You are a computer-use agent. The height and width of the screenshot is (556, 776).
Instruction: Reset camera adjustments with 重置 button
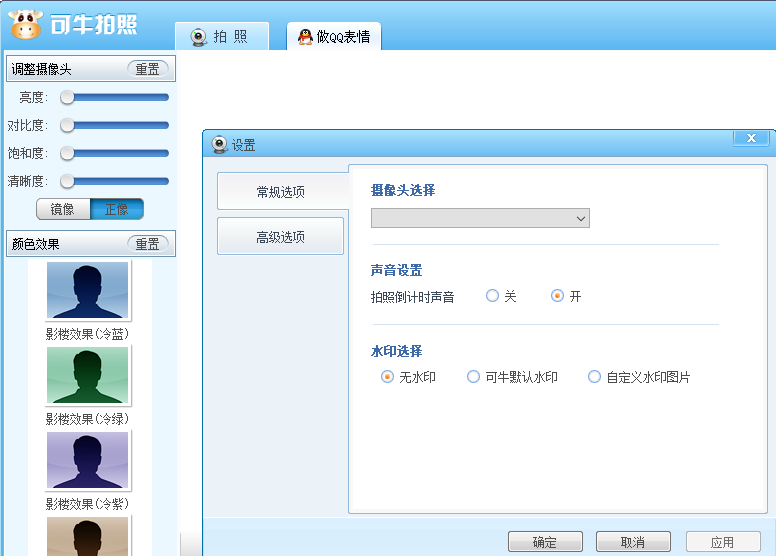pos(147,69)
